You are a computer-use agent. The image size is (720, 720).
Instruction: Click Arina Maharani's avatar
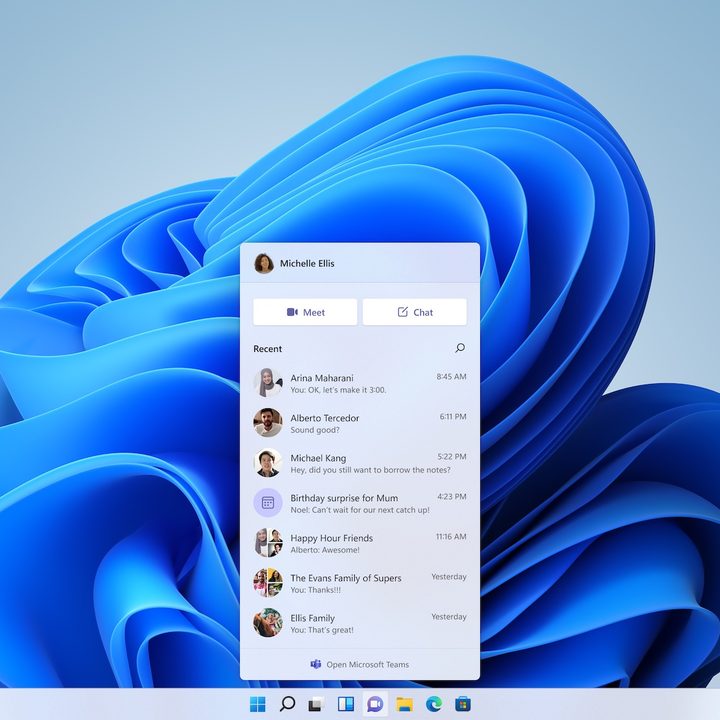(x=268, y=382)
